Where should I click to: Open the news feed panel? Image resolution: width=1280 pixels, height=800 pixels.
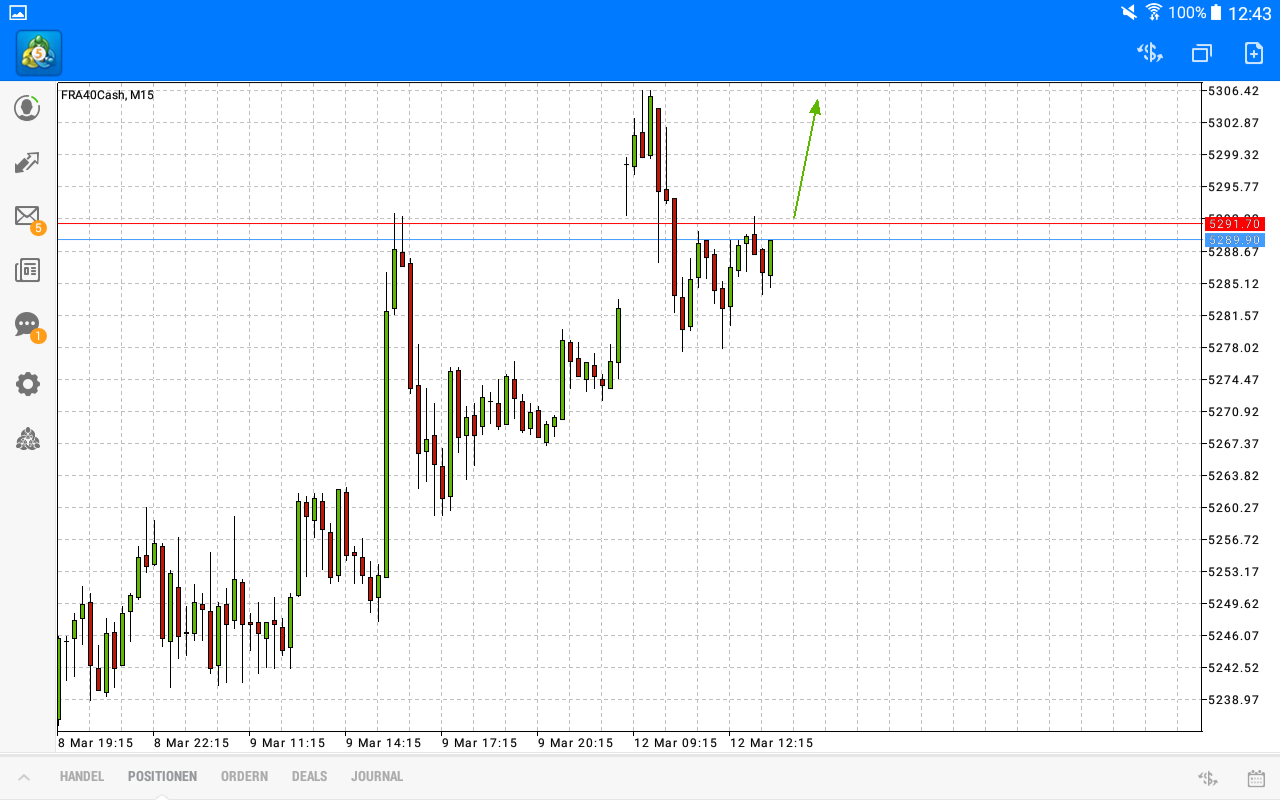(27, 270)
